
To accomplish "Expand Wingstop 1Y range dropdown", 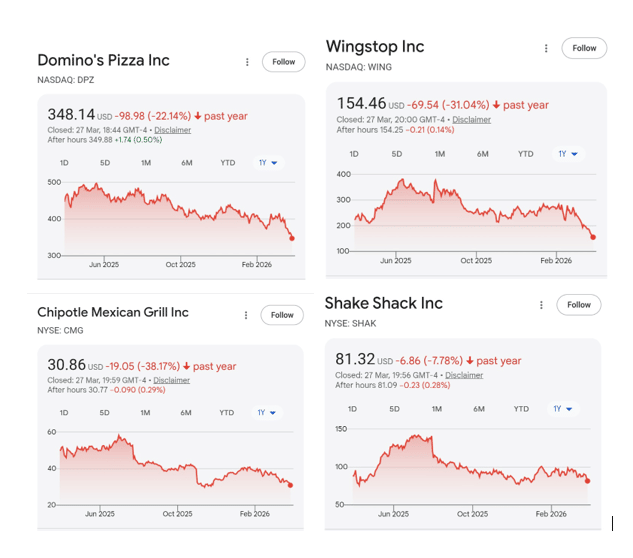I will (567, 154).
